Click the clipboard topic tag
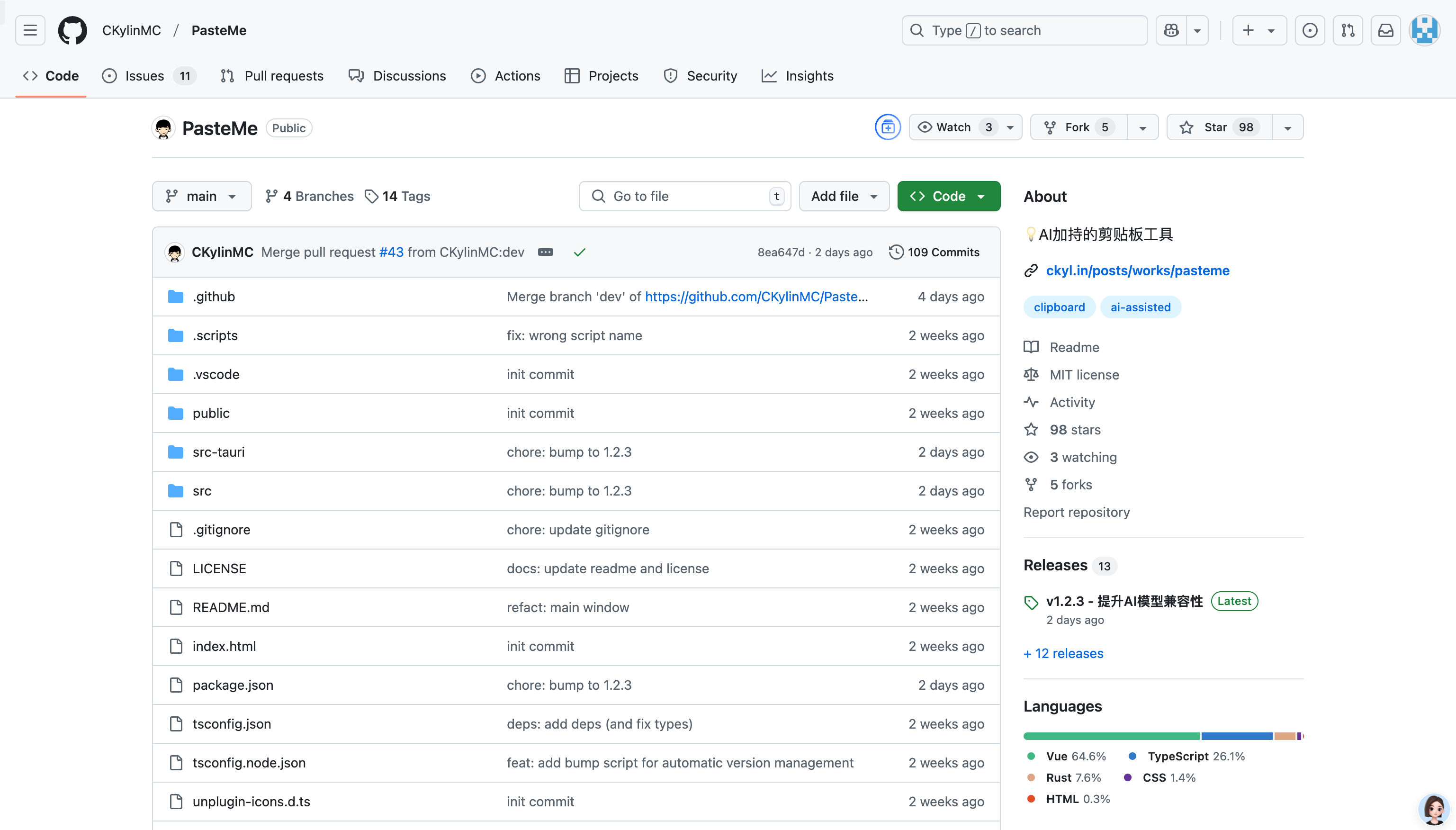Screen dimensions: 1456x830 pyautogui.click(x=1060, y=307)
